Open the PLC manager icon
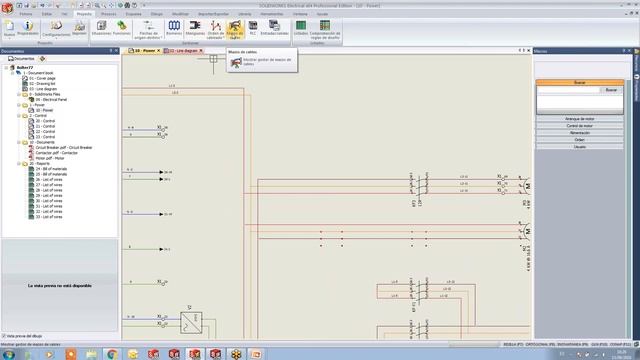The image size is (640, 360). (x=253, y=28)
